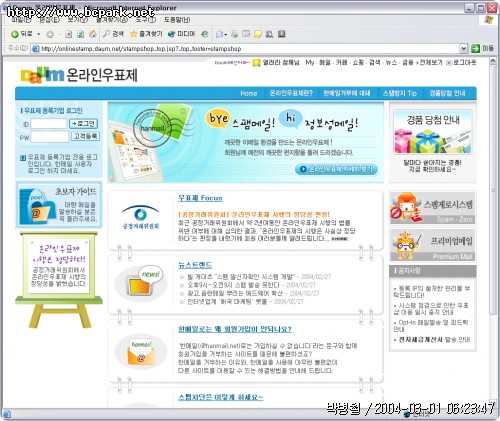Click the Print toolbar icon
The height and width of the screenshot is (421, 500).
(235, 34)
